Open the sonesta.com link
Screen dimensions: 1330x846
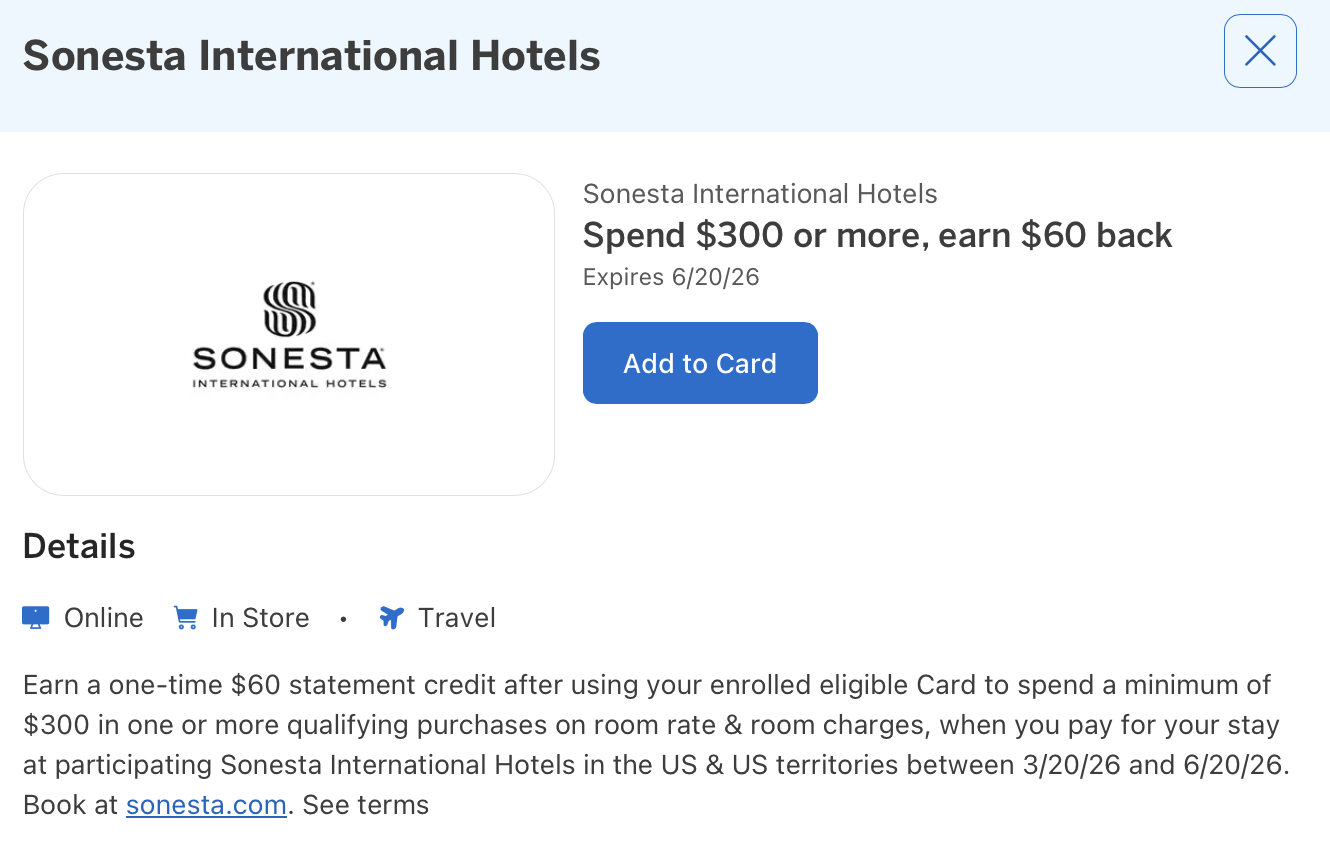[x=206, y=804]
